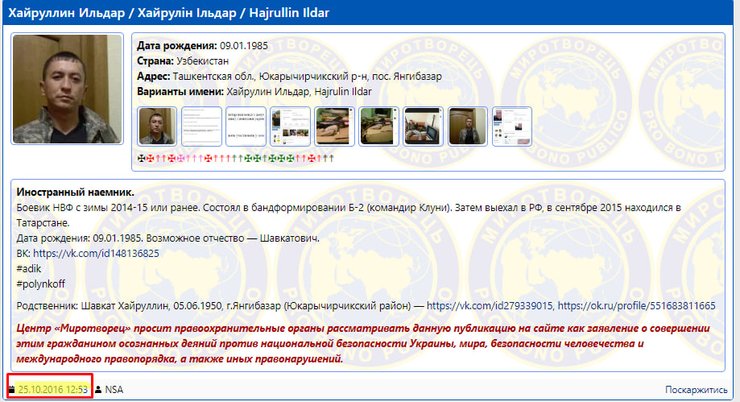Open the seventh thumbnail in the gallery row
This screenshot has height=402, width=740.
tap(423, 127)
